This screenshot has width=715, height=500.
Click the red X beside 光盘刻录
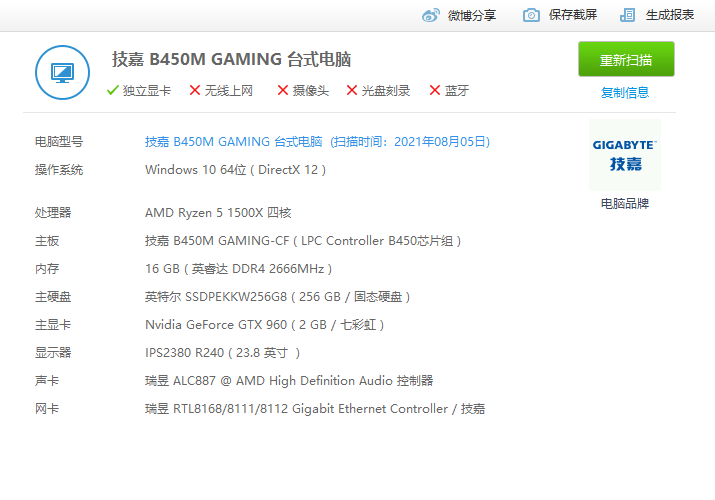352,90
